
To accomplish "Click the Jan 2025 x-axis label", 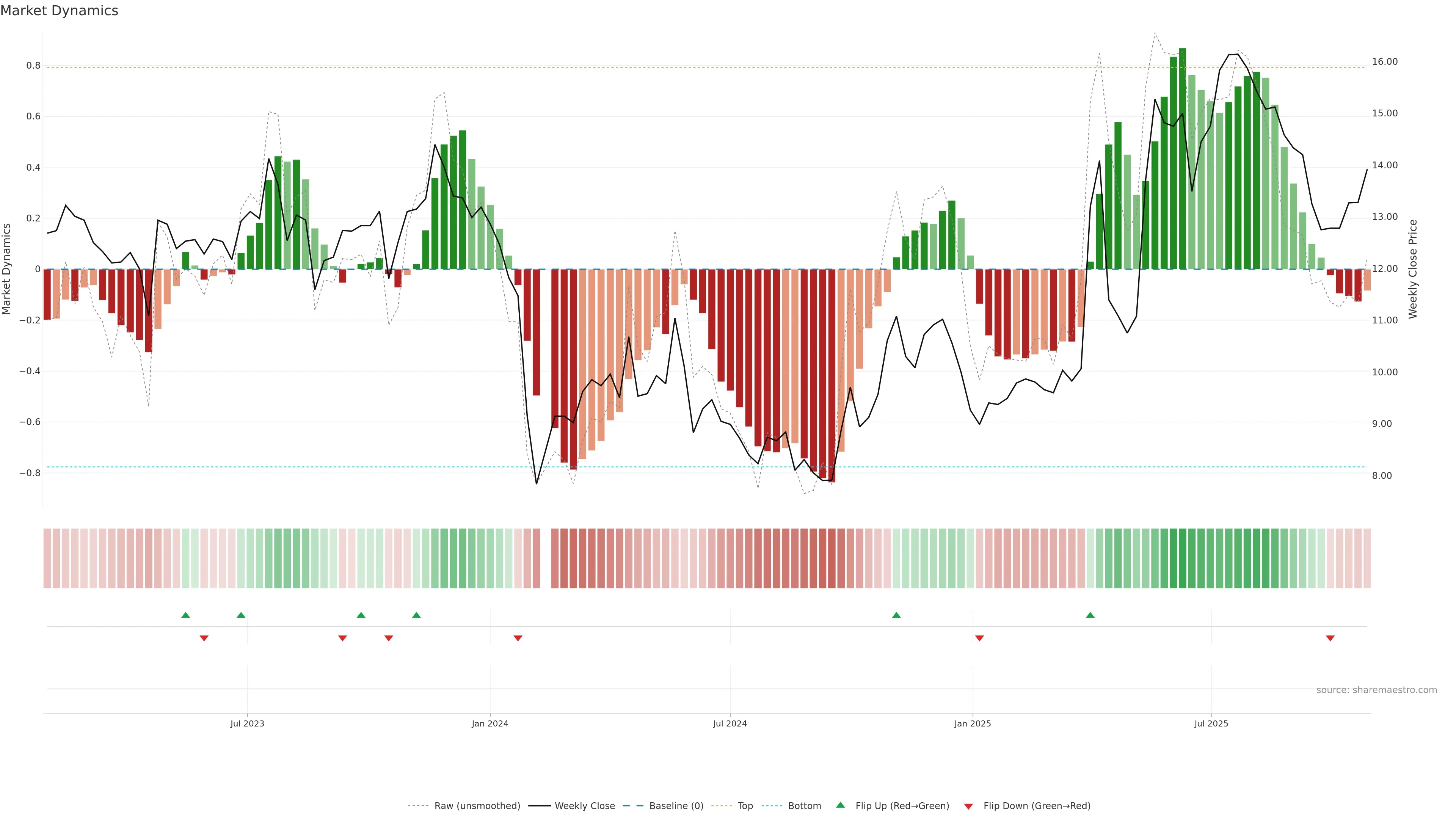I will [972, 723].
